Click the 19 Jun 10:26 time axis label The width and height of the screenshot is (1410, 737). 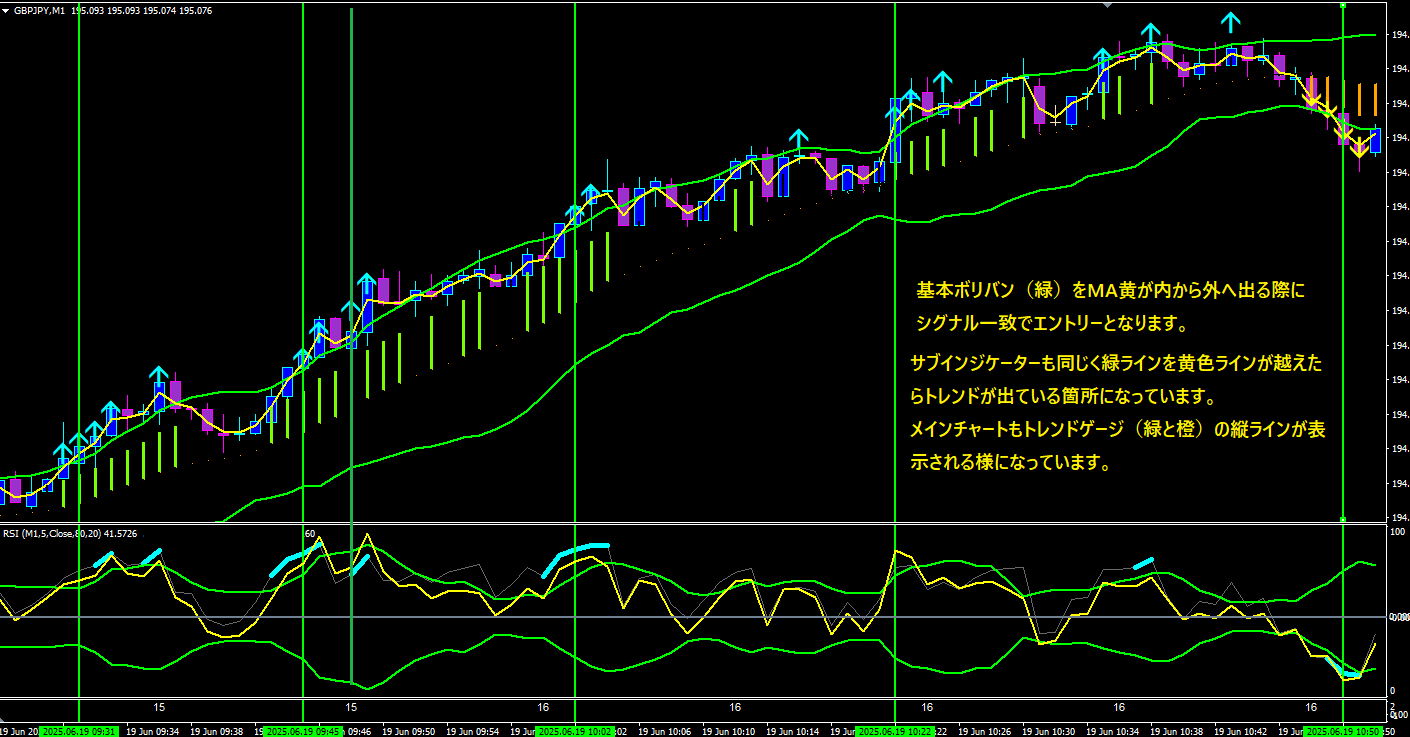click(x=987, y=731)
